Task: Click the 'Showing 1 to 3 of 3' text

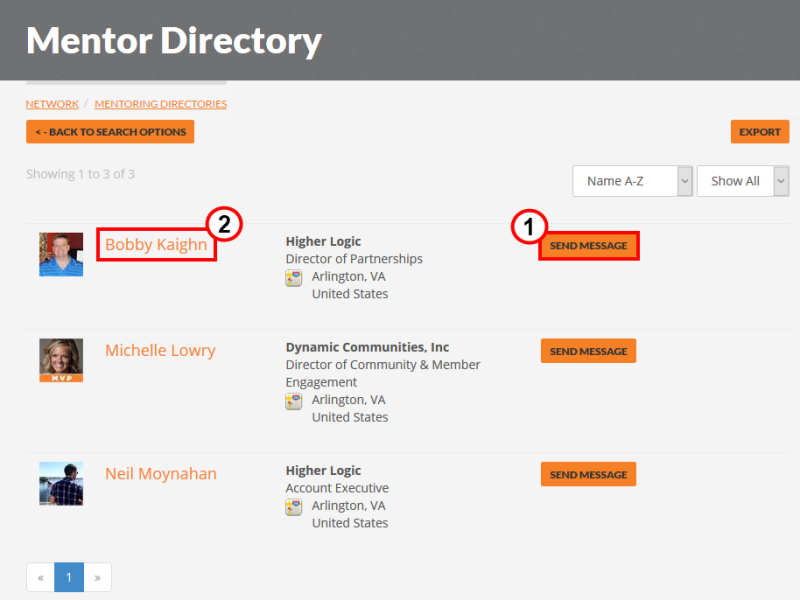Action: tap(81, 174)
